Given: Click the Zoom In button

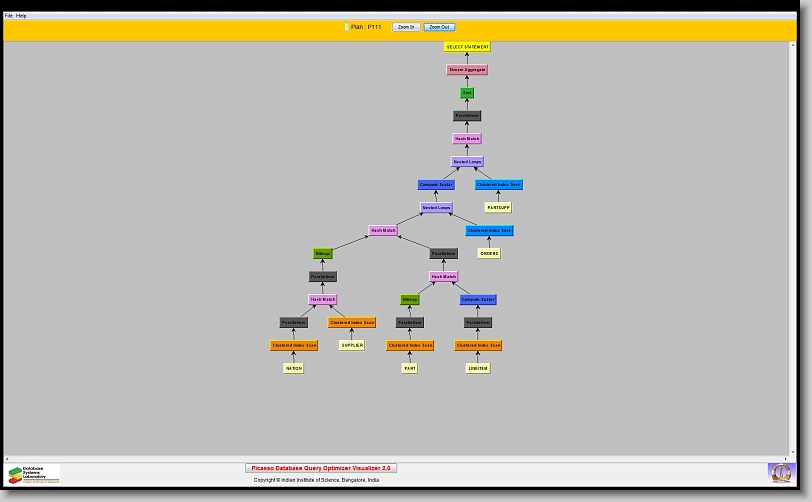Looking at the screenshot, I should click(405, 27).
